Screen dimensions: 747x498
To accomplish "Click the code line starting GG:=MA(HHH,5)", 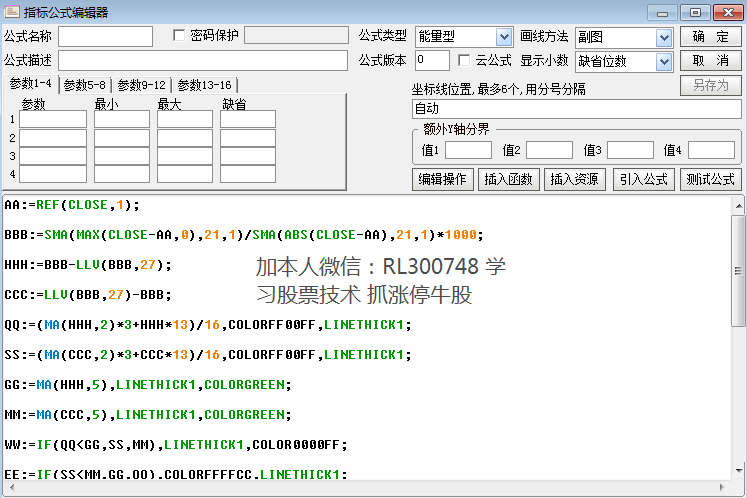I will pyautogui.click(x=148, y=385).
